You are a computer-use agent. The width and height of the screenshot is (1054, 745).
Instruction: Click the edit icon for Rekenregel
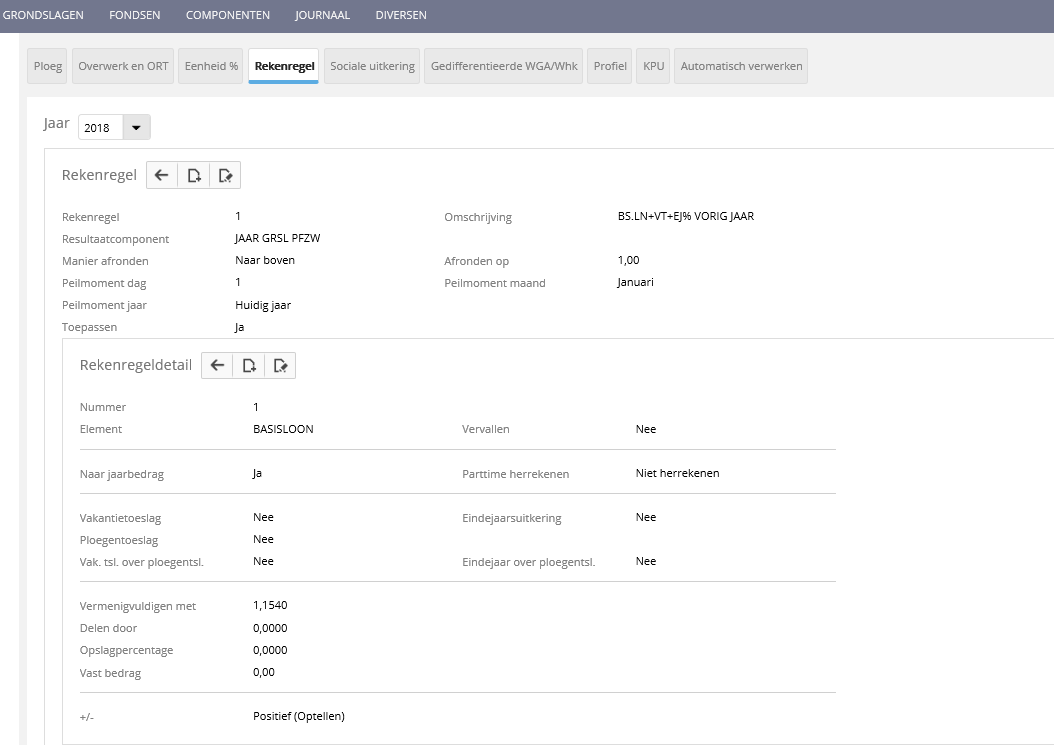point(225,175)
